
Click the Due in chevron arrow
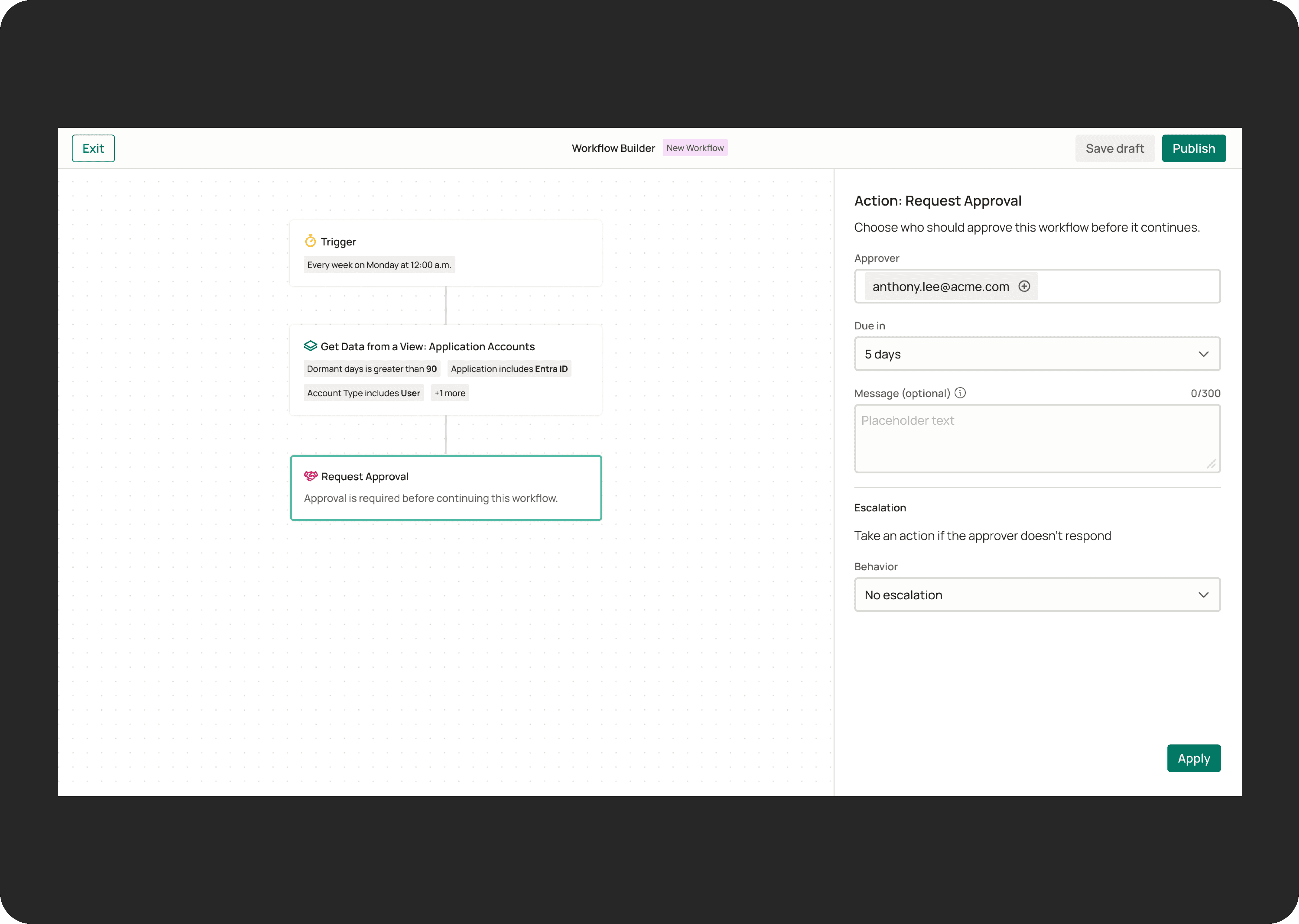coord(1203,354)
